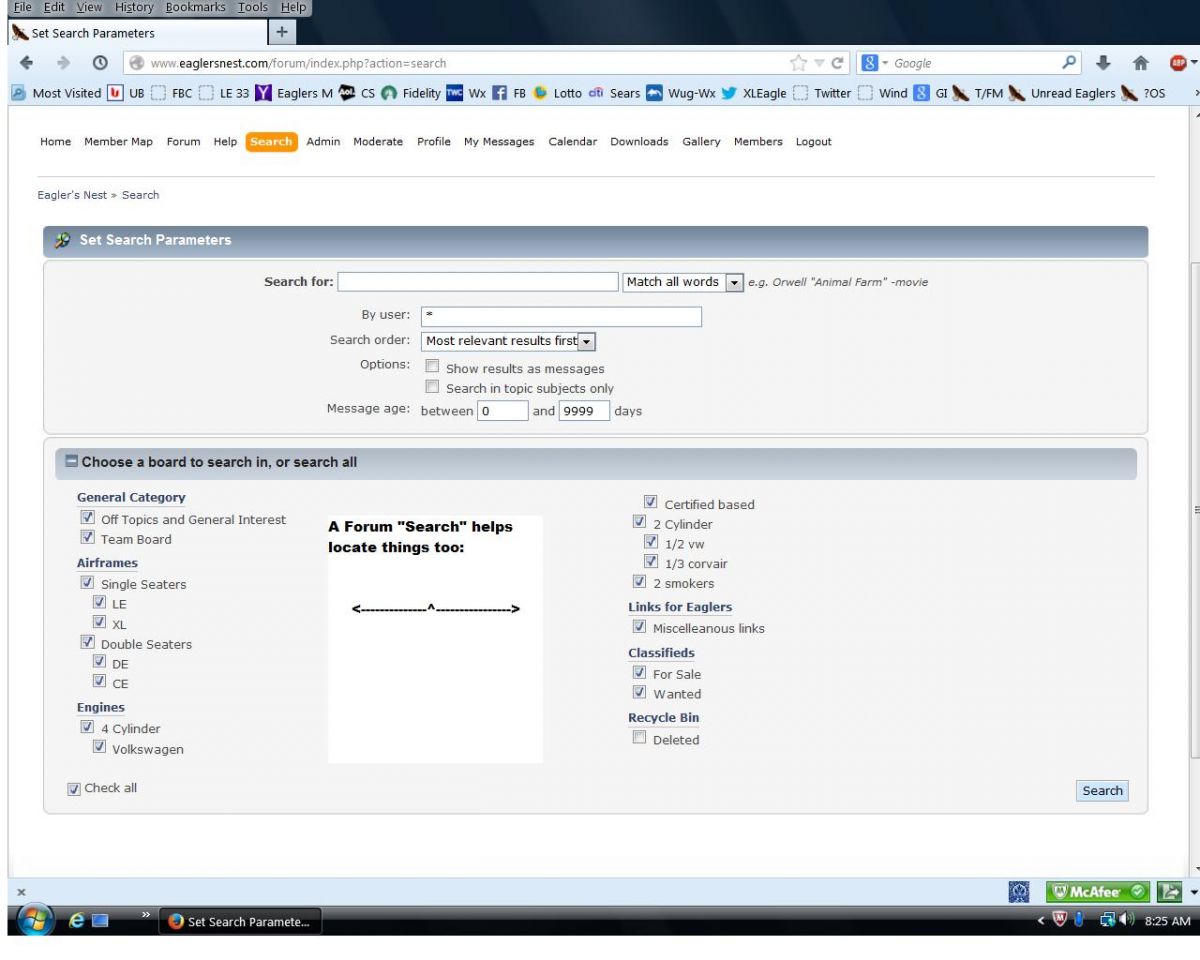Open the Adblock Plus ABP icon
The image size is (1200, 960).
(x=1176, y=63)
